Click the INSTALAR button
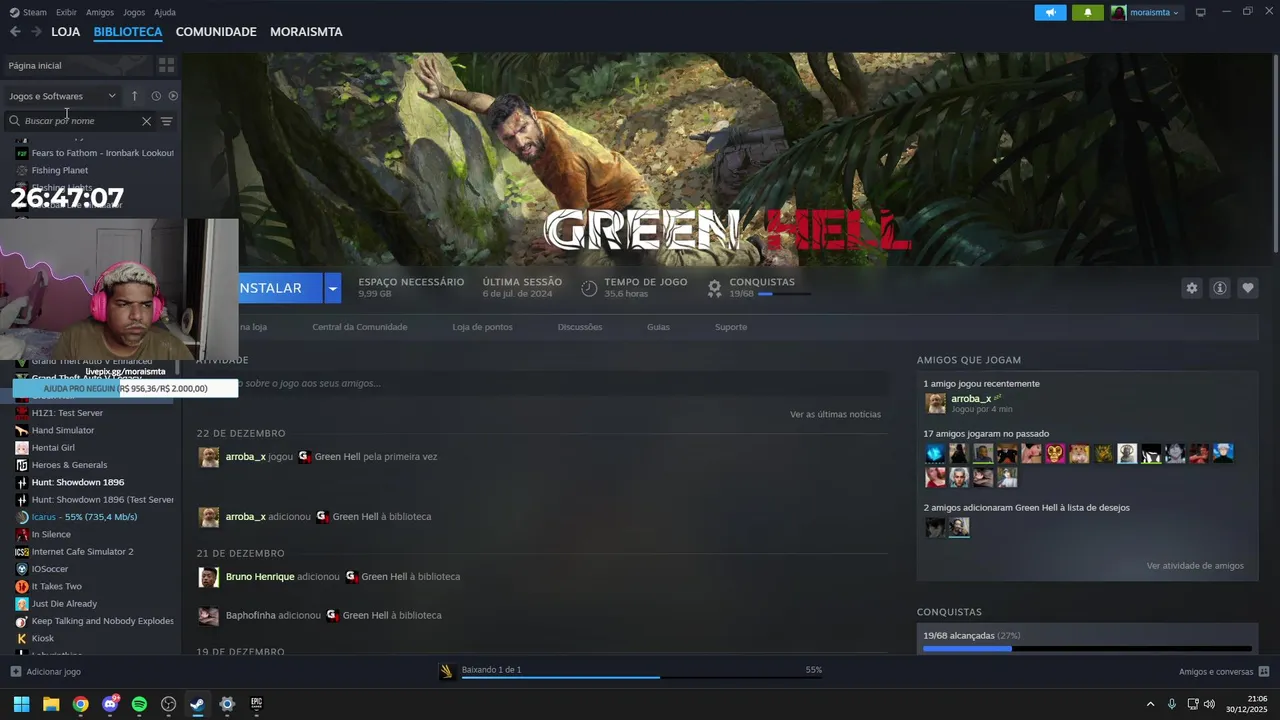 tap(281, 288)
